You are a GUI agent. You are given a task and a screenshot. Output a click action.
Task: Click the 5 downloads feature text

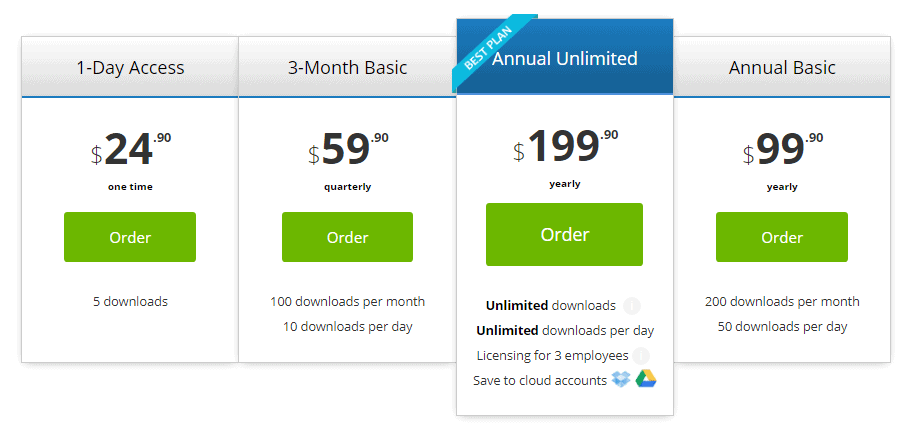[130, 302]
